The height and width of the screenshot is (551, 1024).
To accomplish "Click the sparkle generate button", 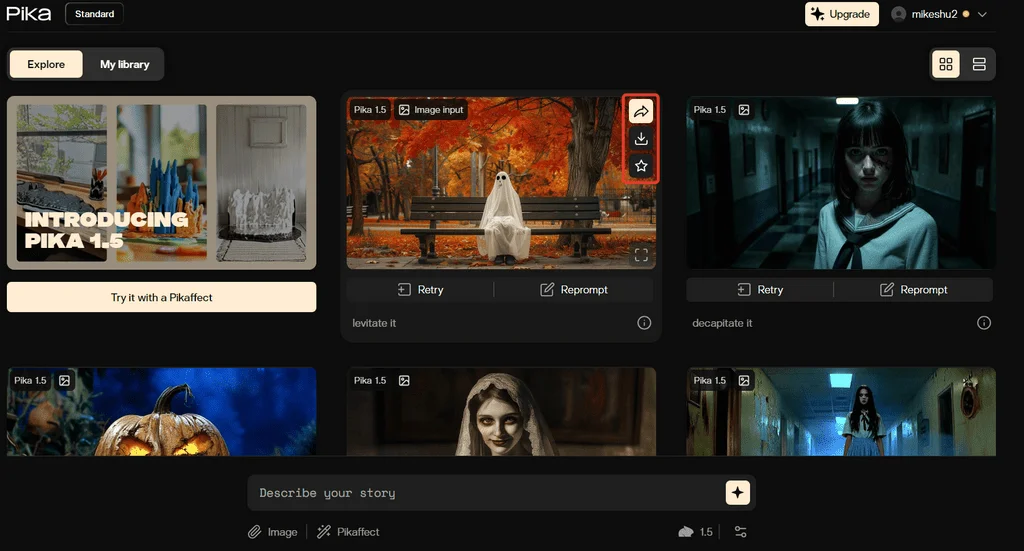I will click(x=737, y=492).
